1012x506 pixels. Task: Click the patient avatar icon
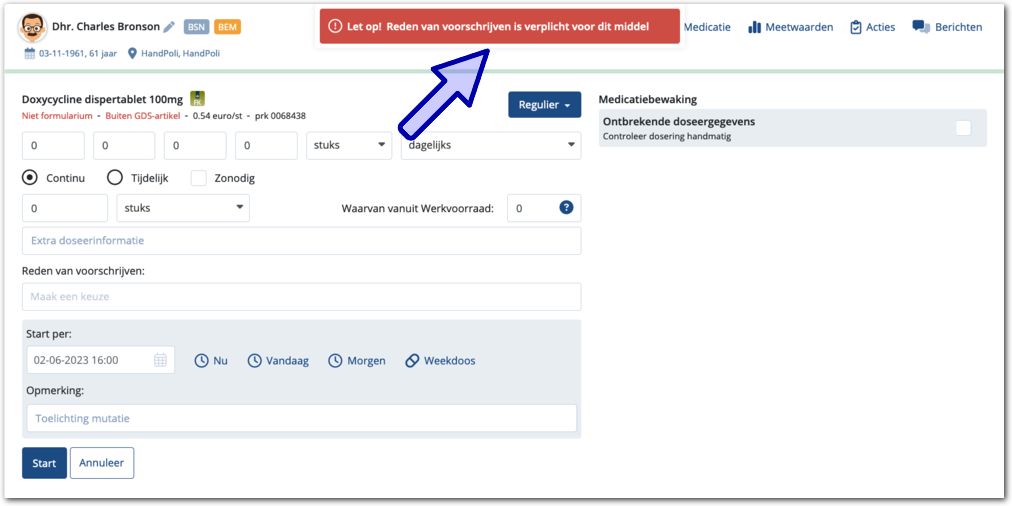tap(33, 28)
